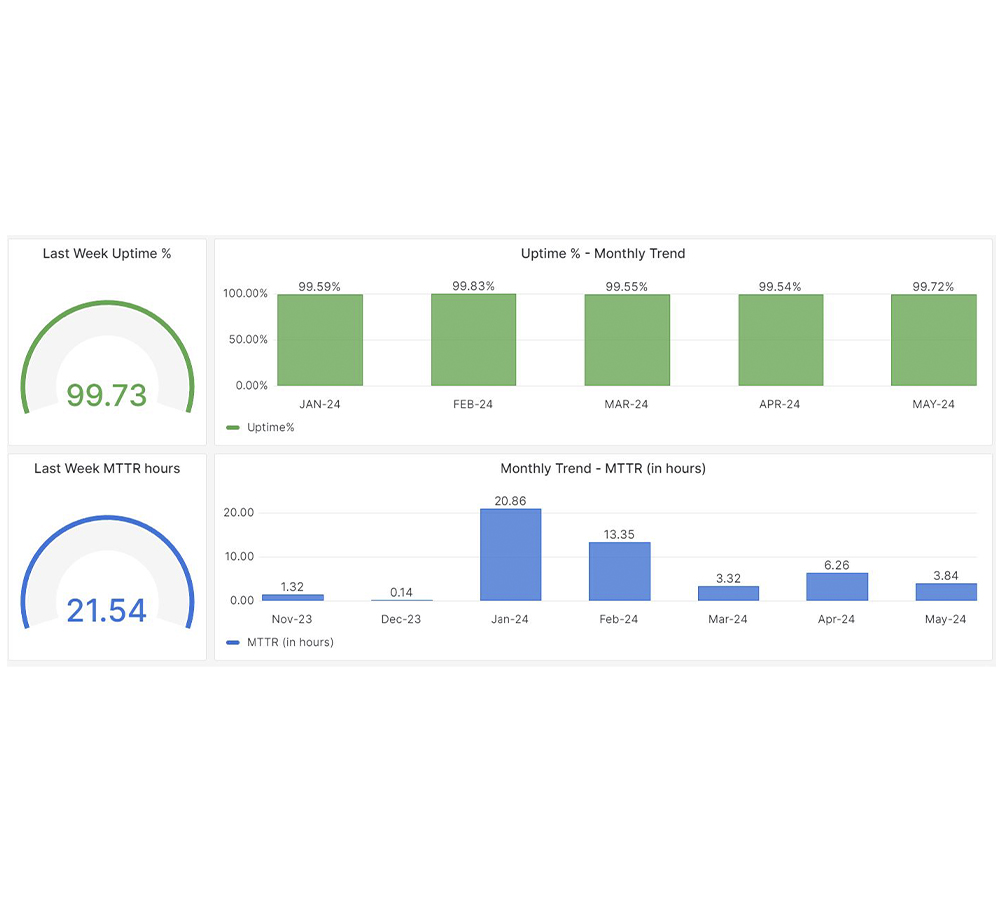Toggle the MTTR (in hours) legend series
1000x900 pixels.
[289, 642]
